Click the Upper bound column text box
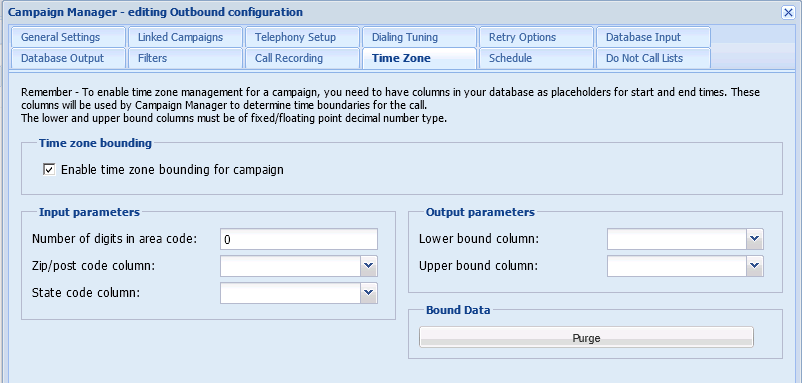The image size is (802, 383). (677, 266)
